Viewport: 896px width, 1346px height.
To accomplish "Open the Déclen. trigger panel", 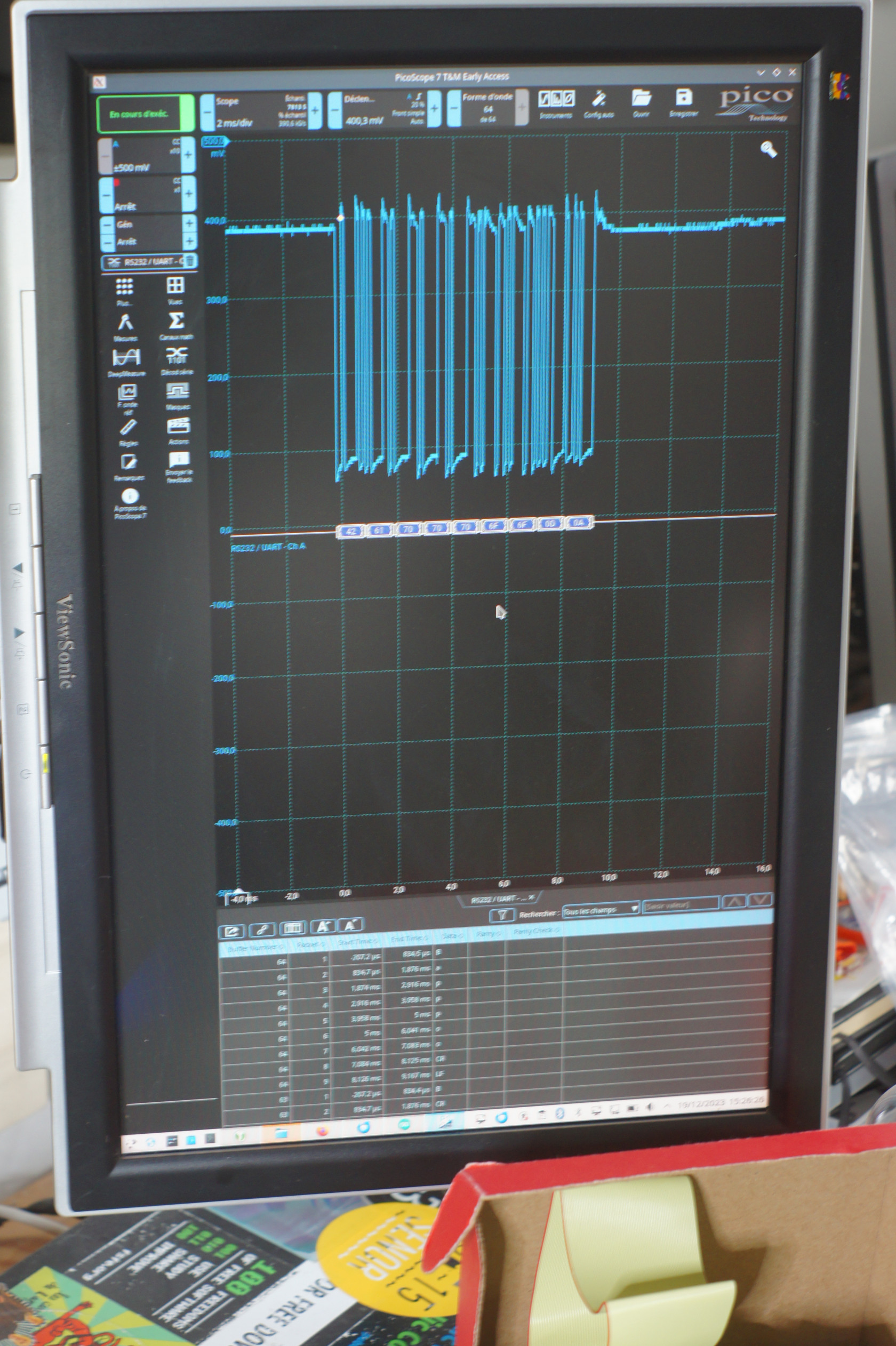I will (385, 109).
